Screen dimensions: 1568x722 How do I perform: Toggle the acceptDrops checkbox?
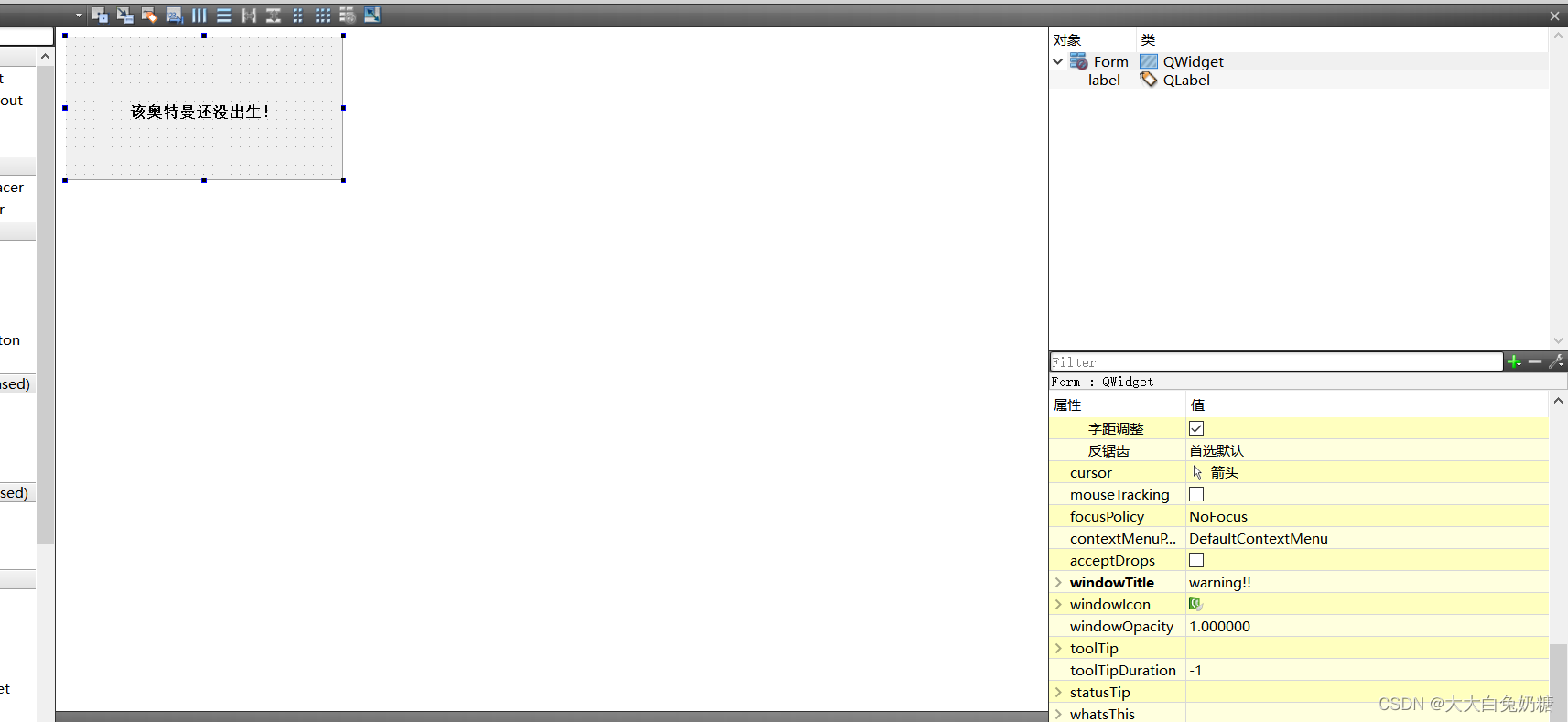click(x=1196, y=560)
